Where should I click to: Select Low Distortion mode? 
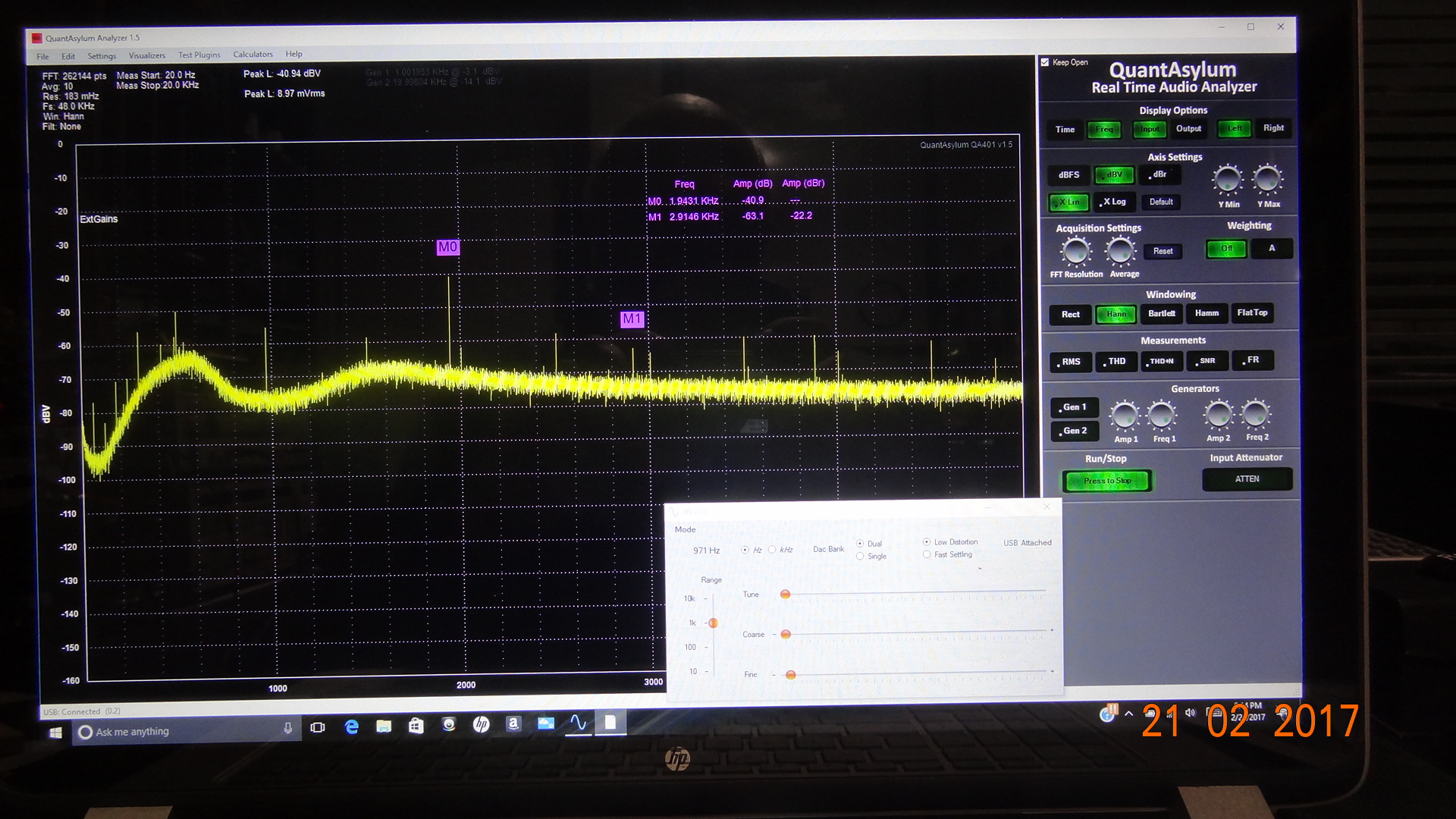[x=927, y=541]
